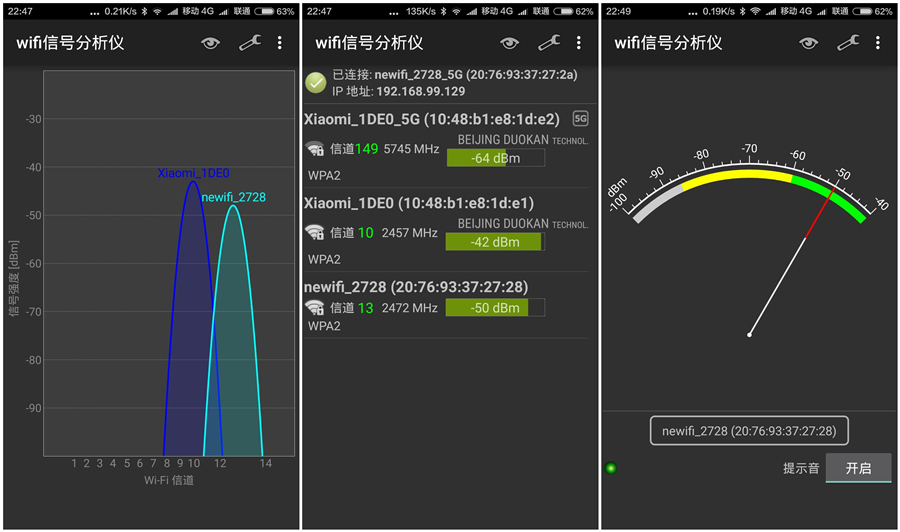Click the -42 dBm signal strength bar
Viewport: 900px width, 532px height.
(x=494, y=242)
